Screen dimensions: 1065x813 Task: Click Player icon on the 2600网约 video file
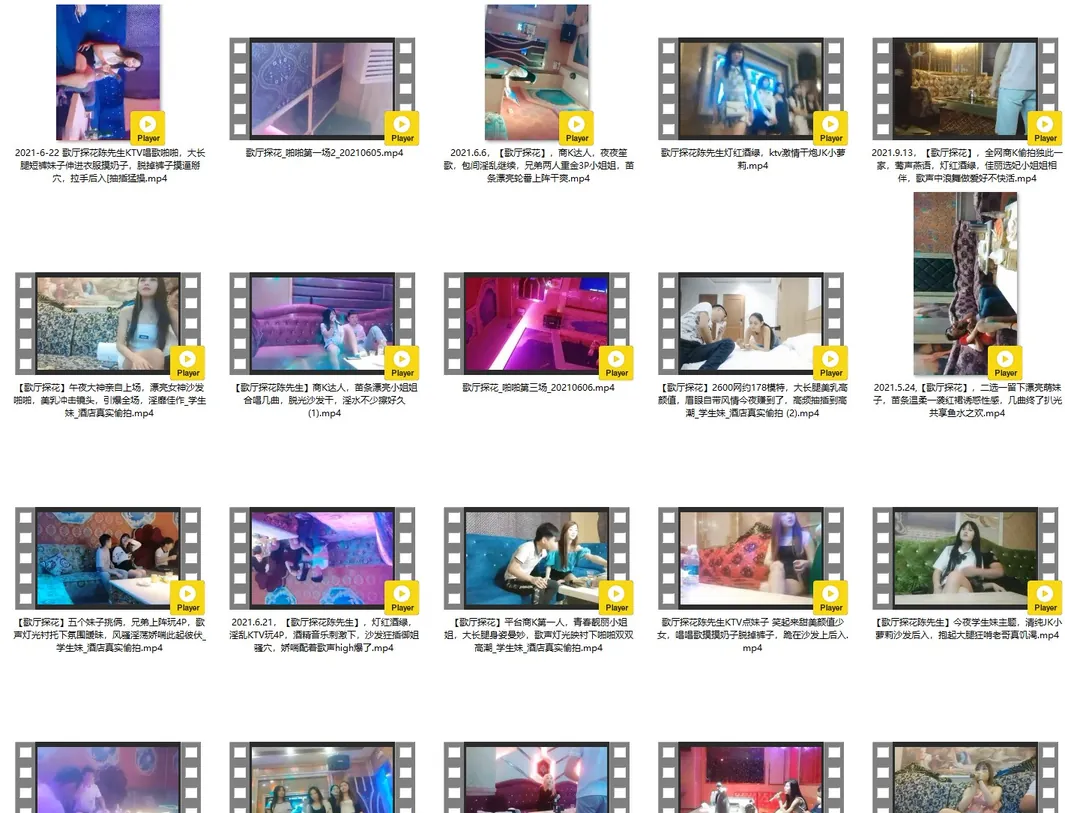click(831, 362)
